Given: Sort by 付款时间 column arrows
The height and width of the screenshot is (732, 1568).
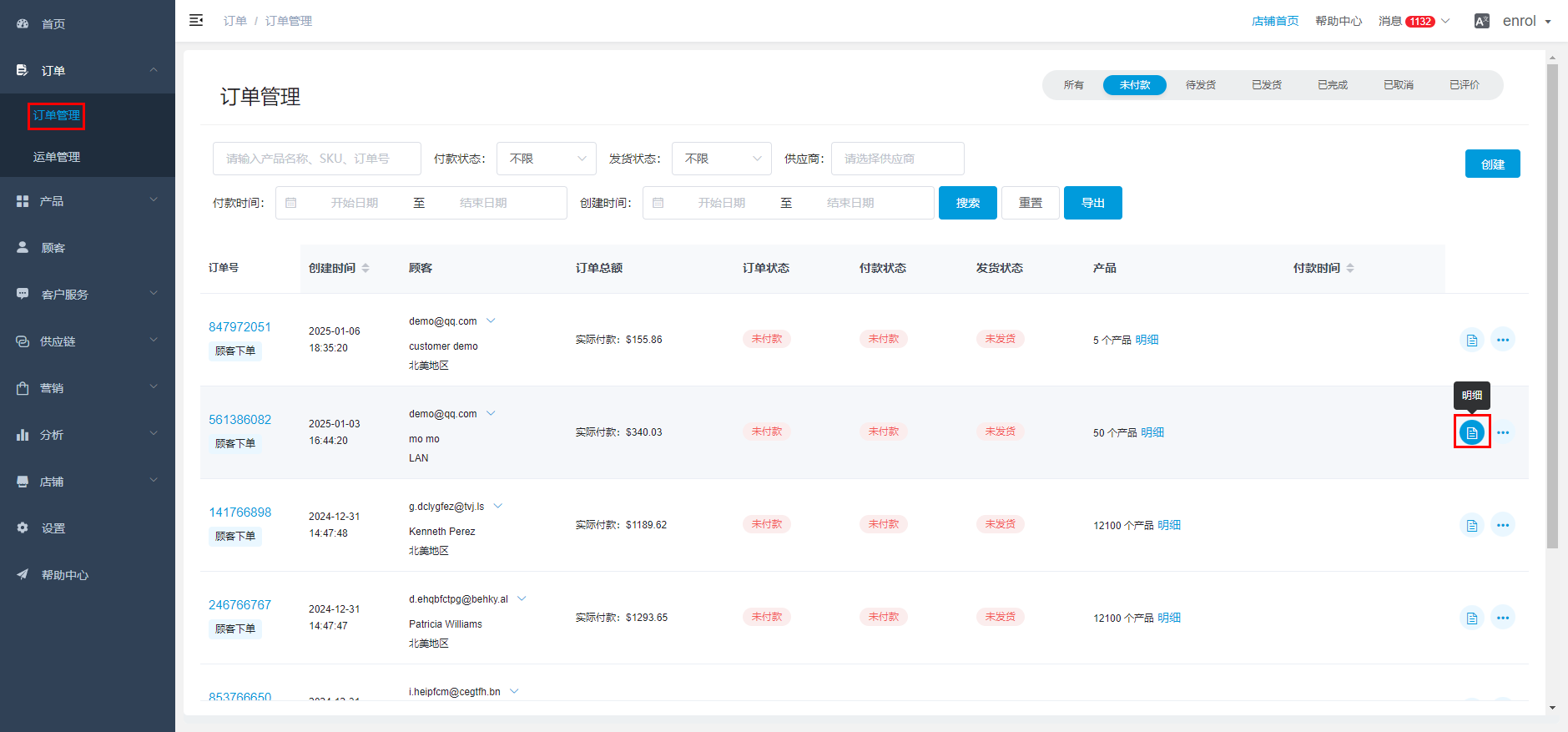Looking at the screenshot, I should point(1350,268).
